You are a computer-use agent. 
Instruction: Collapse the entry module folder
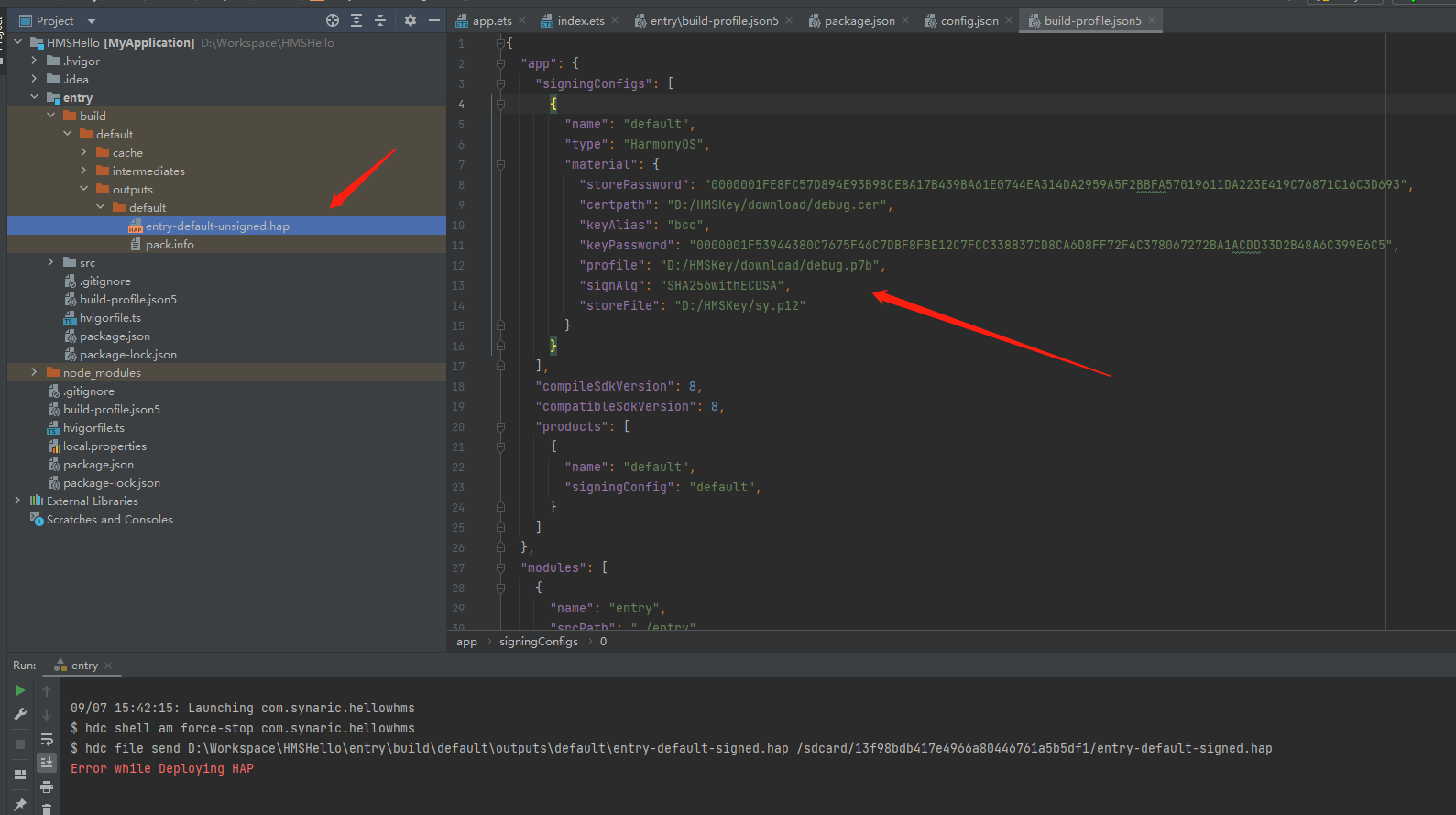pyautogui.click(x=35, y=97)
